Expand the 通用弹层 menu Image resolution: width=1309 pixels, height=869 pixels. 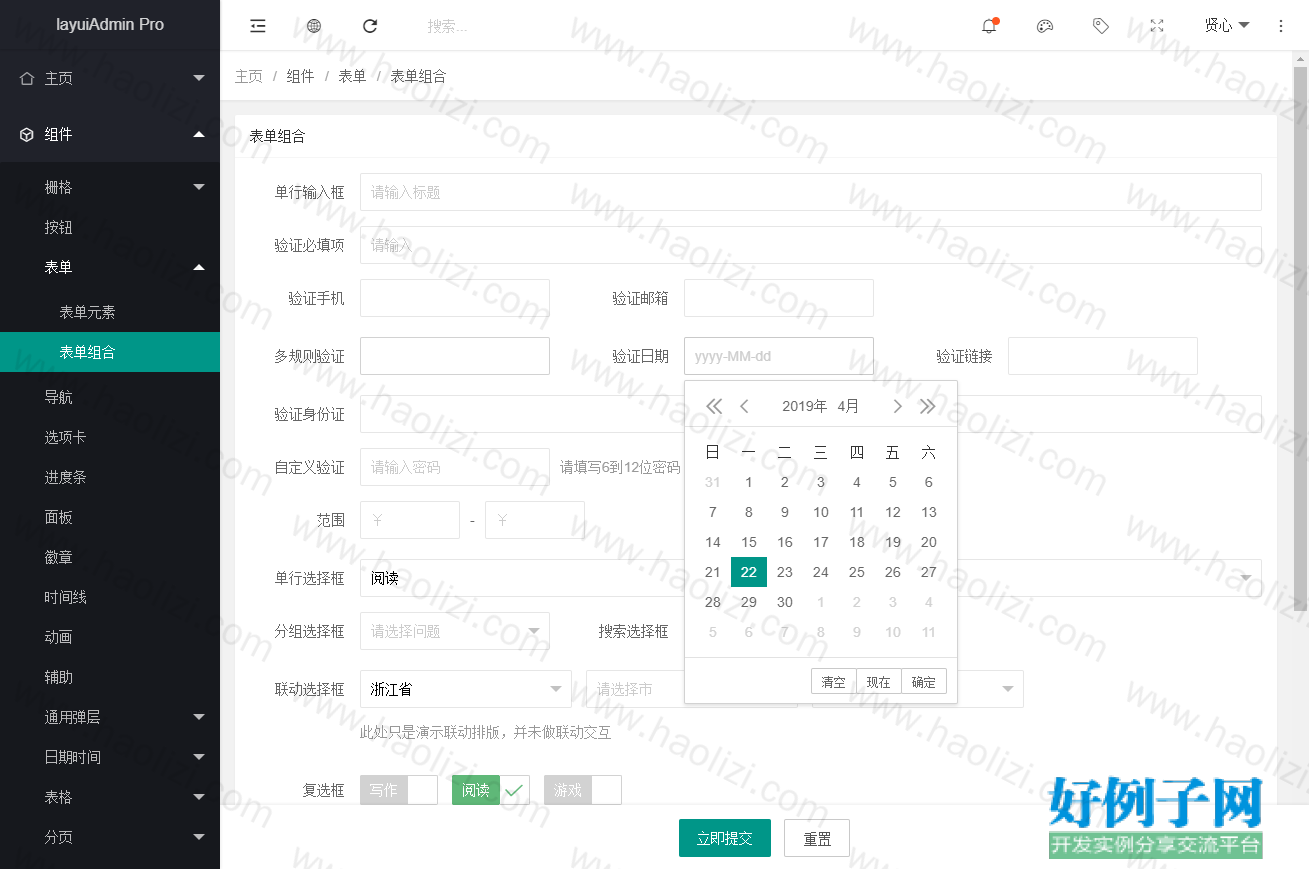pos(110,717)
